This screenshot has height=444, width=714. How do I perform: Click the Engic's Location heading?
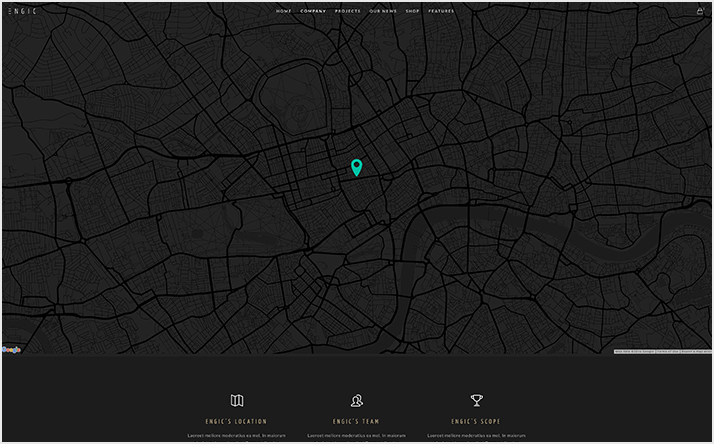point(237,422)
